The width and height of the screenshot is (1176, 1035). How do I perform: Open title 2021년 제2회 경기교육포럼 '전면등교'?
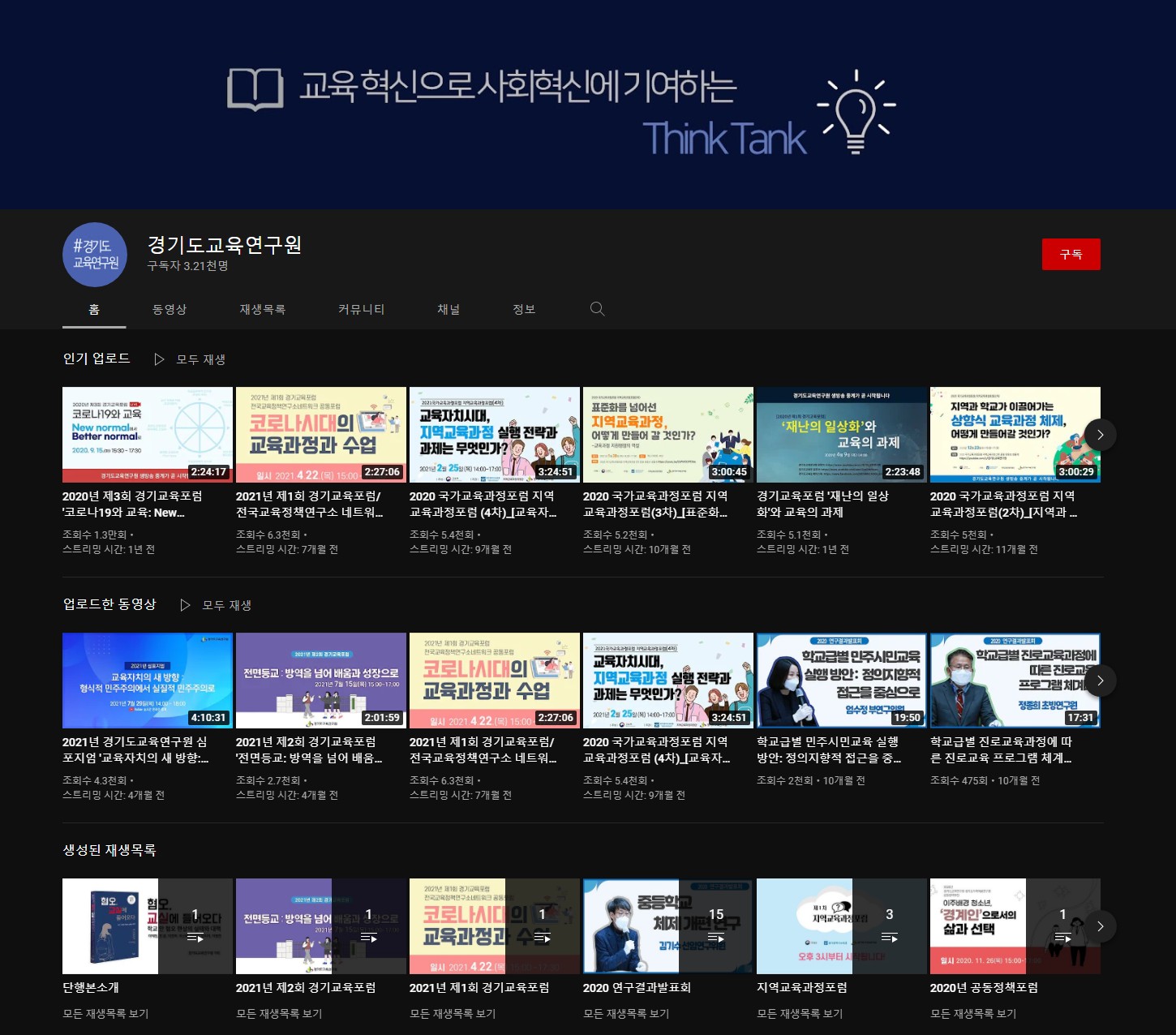(309, 750)
